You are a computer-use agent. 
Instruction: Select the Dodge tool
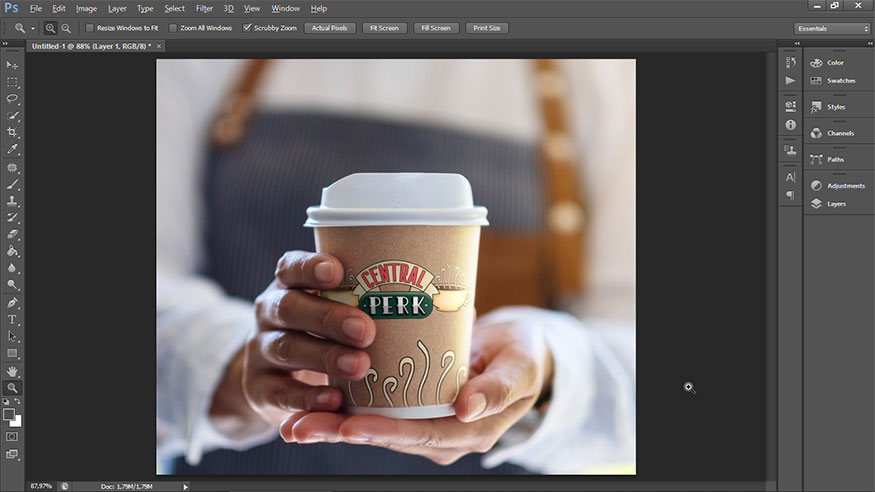coord(12,284)
